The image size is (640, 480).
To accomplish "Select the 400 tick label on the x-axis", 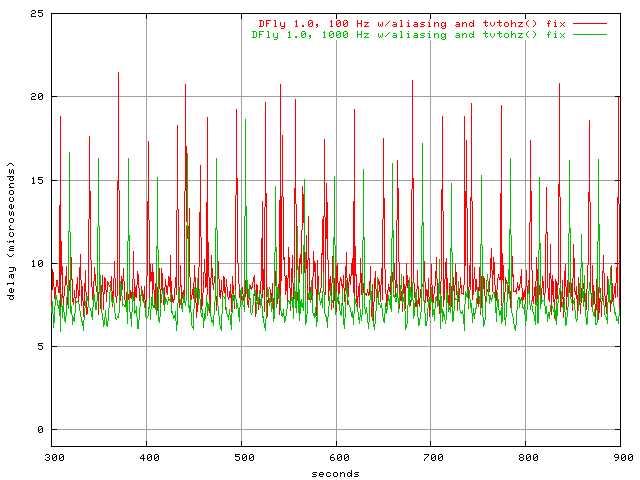I will (147, 457).
